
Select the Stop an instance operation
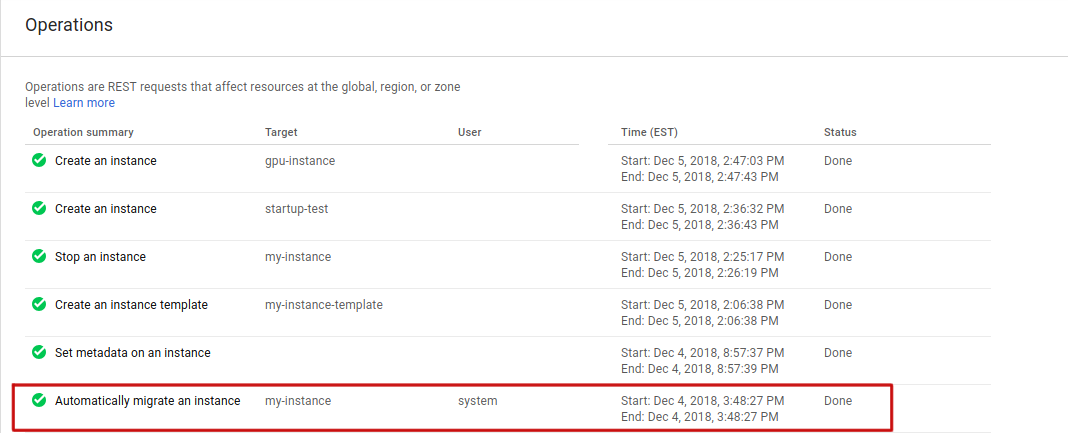(100, 257)
